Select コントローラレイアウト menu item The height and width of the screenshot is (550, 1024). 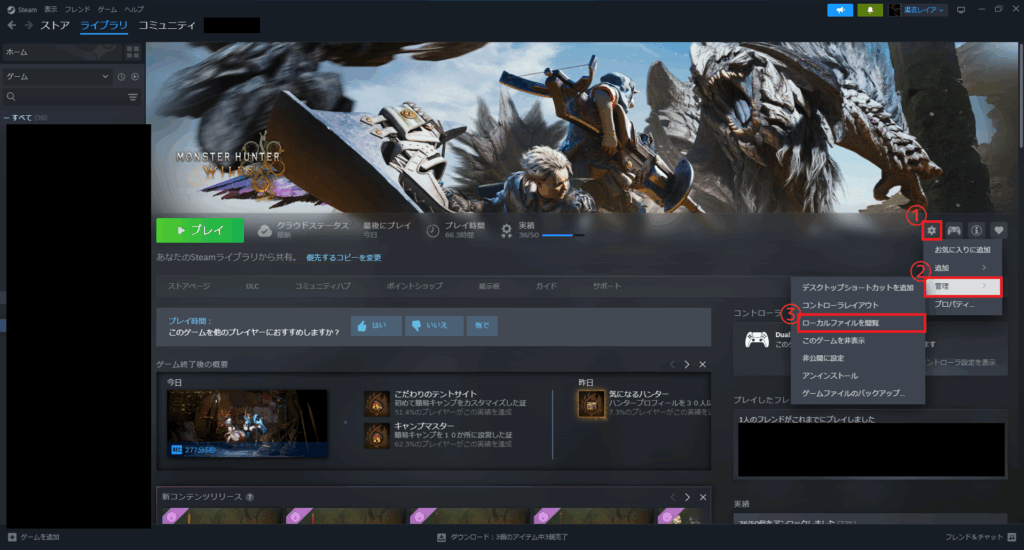pyautogui.click(x=857, y=305)
